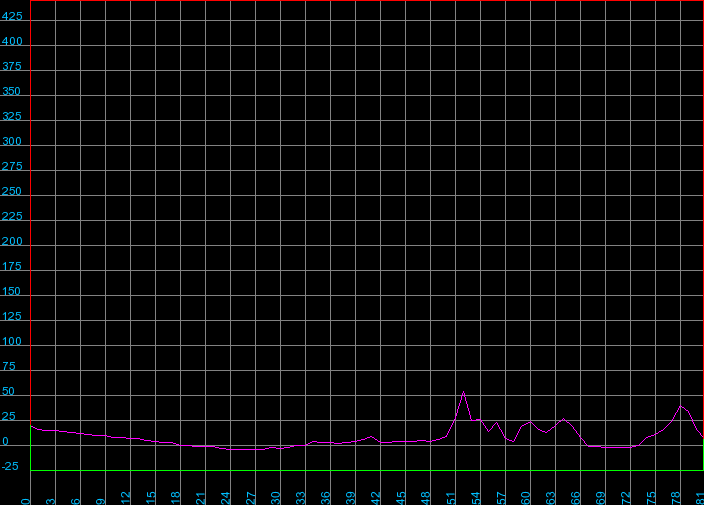Select the 60 horizontal axis label
The image size is (704, 505).
(526, 498)
